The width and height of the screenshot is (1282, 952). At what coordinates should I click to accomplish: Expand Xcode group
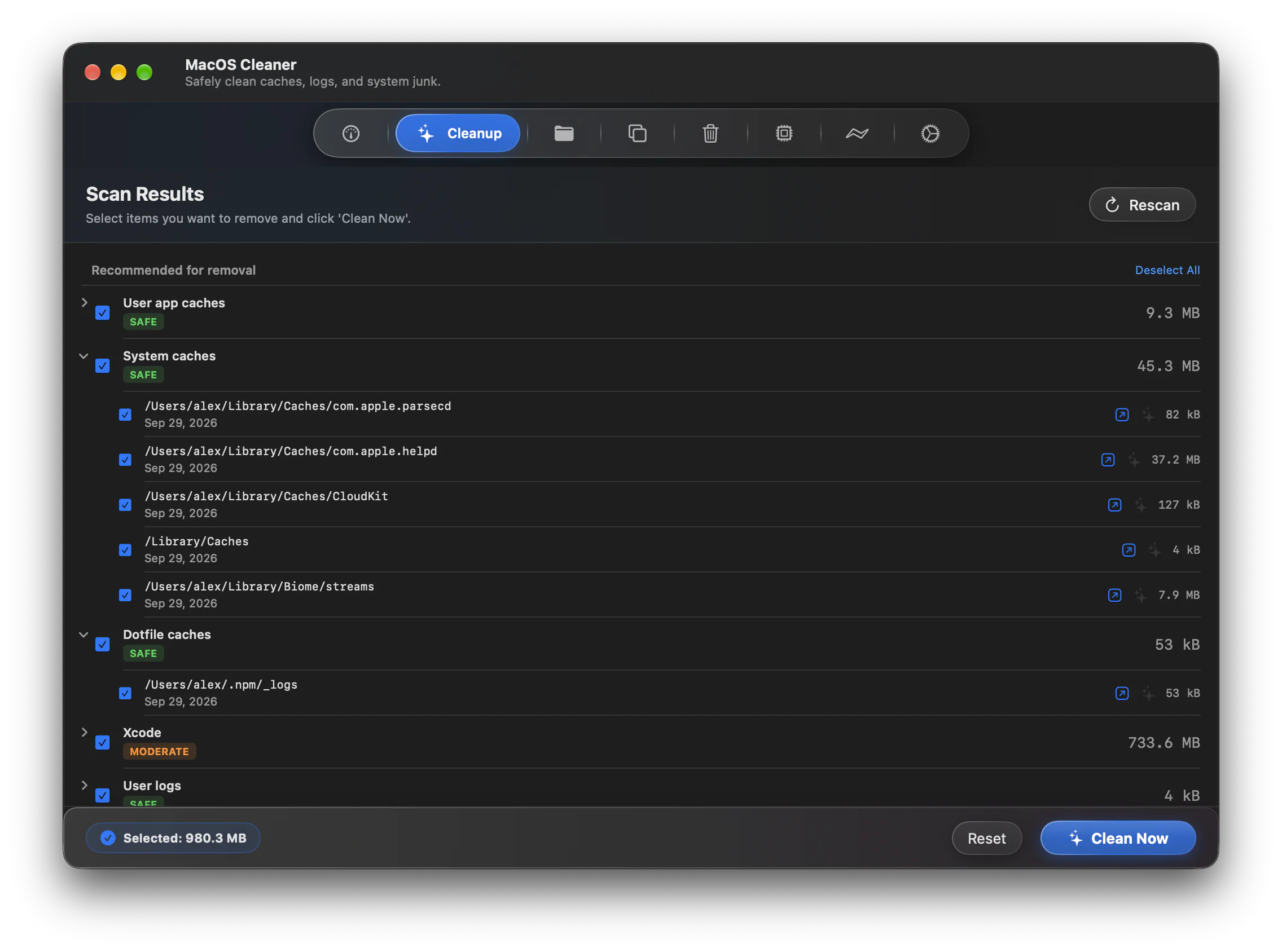tap(84, 732)
